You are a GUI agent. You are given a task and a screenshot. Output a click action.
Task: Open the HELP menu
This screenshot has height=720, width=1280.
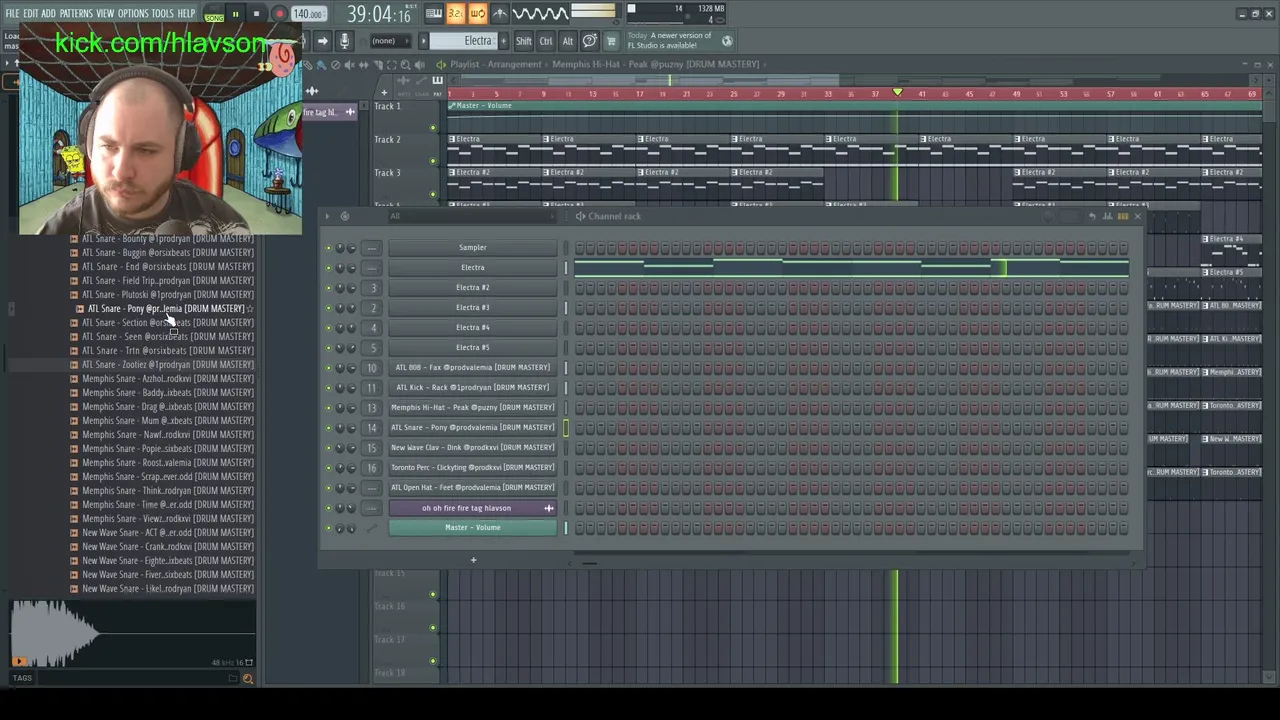(186, 13)
